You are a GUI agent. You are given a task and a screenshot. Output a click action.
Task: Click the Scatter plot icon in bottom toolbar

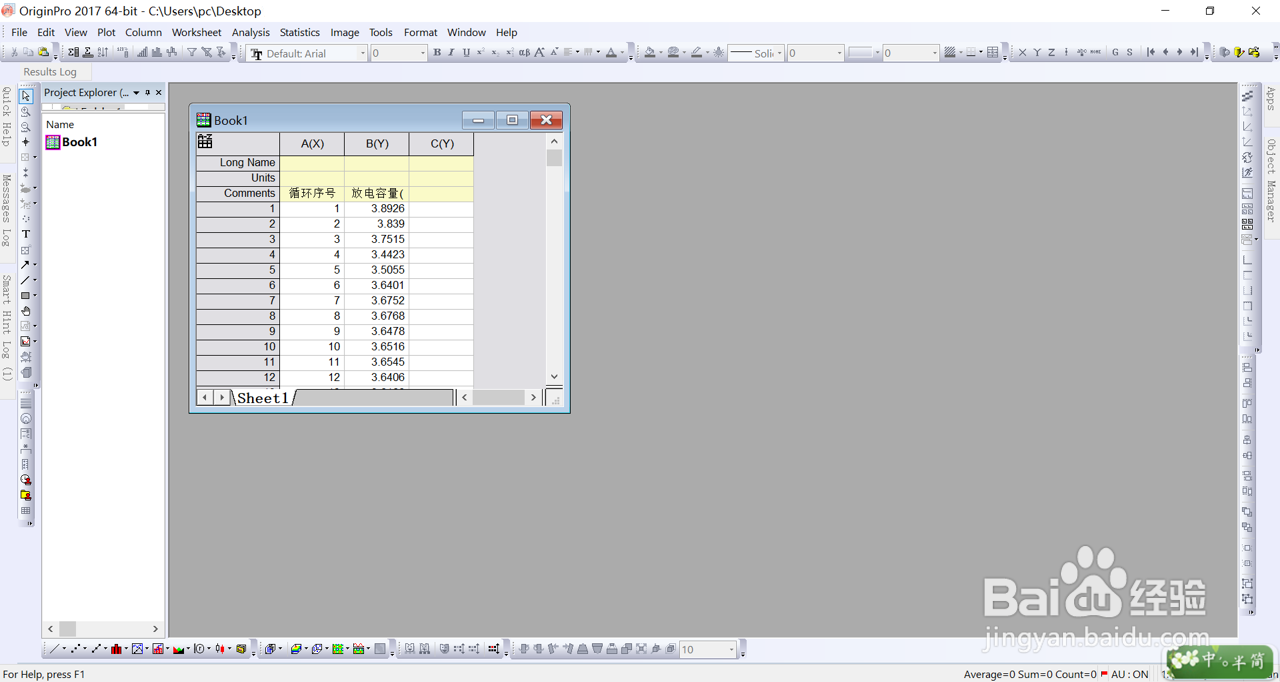[76, 649]
